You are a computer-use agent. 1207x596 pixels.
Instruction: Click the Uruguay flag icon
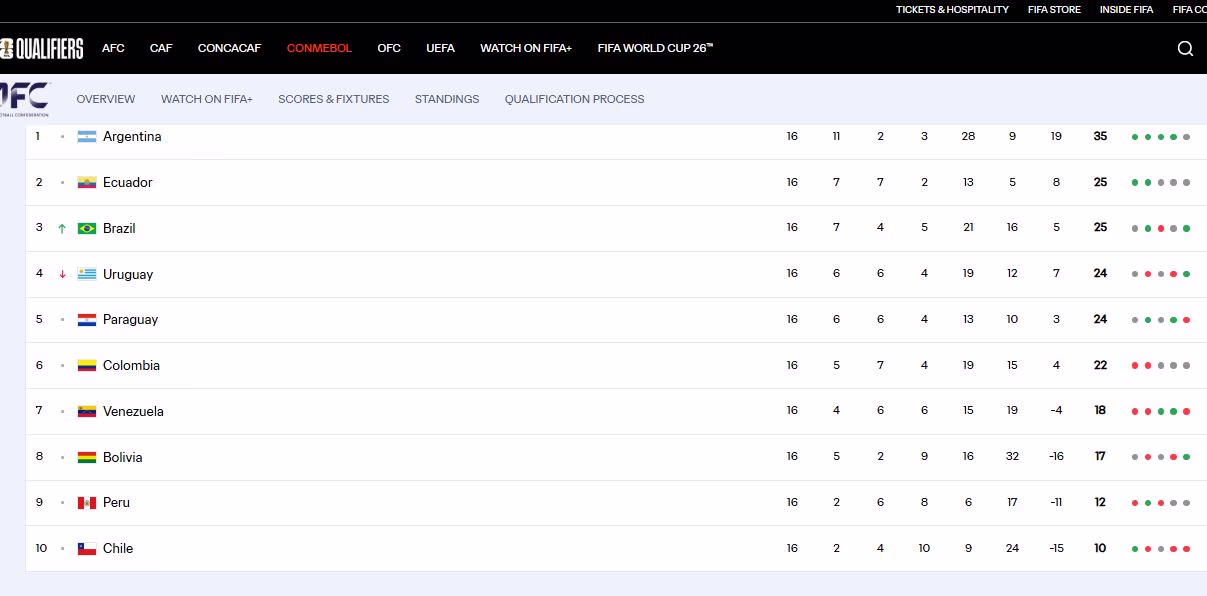pos(87,274)
